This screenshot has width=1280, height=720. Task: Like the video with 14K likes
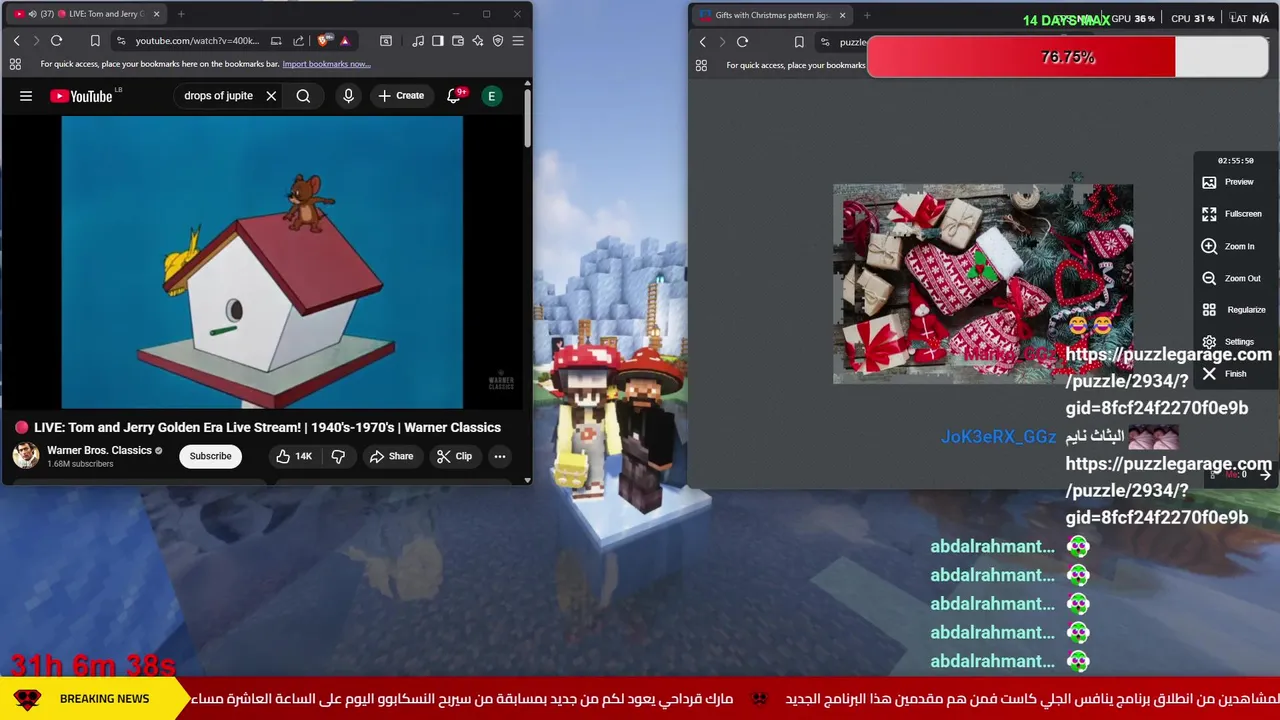pos(294,456)
